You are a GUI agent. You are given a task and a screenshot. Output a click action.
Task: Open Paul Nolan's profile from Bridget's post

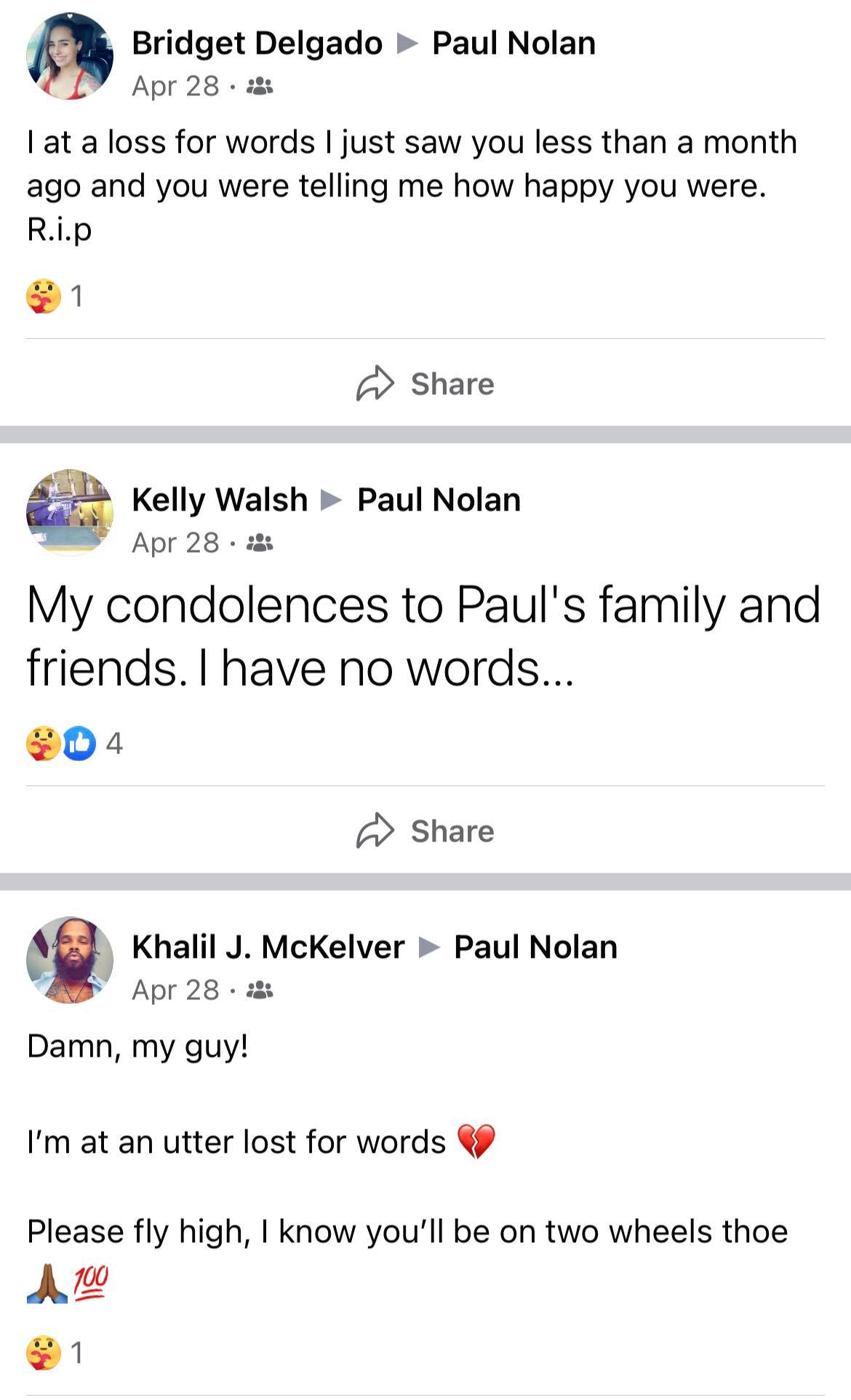(x=514, y=43)
